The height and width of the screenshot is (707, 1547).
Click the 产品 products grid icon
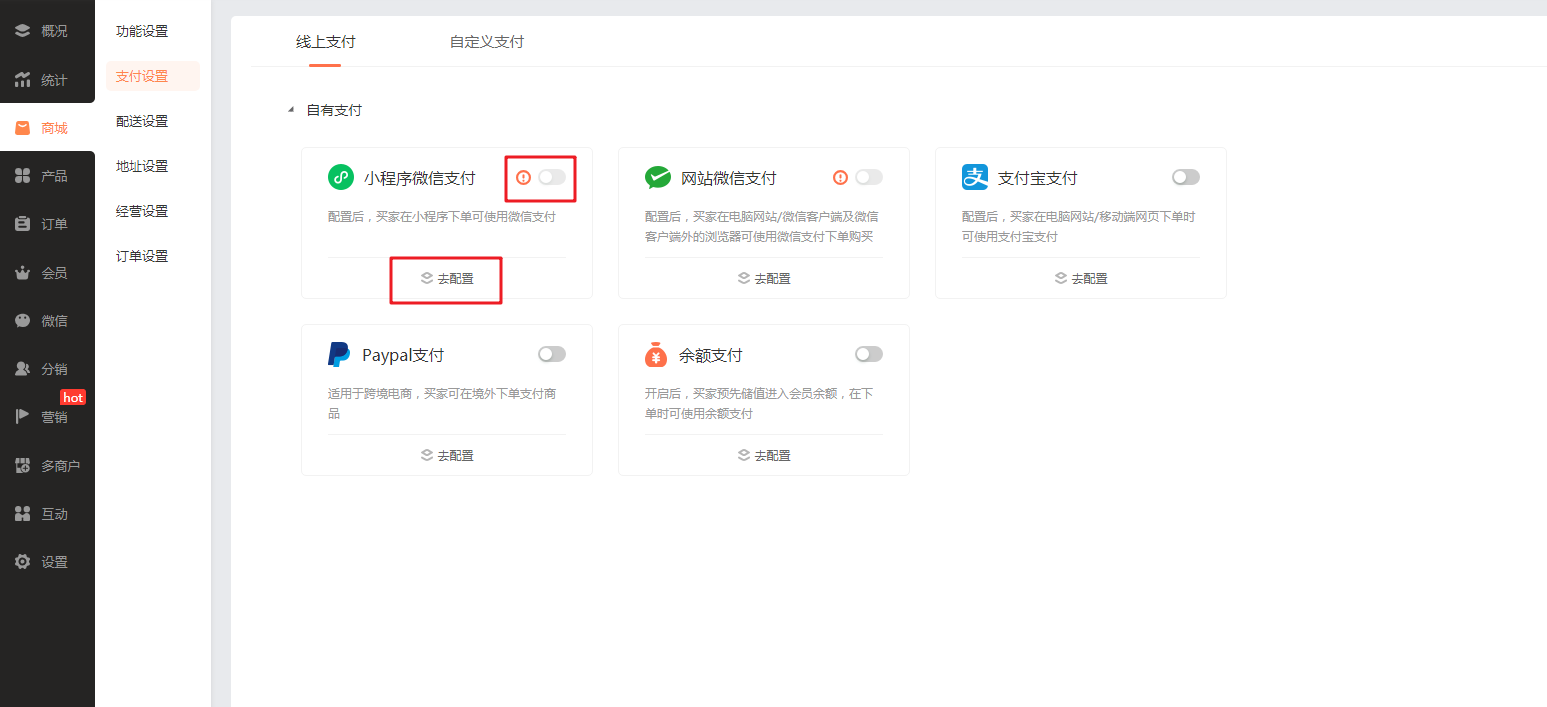coord(22,176)
